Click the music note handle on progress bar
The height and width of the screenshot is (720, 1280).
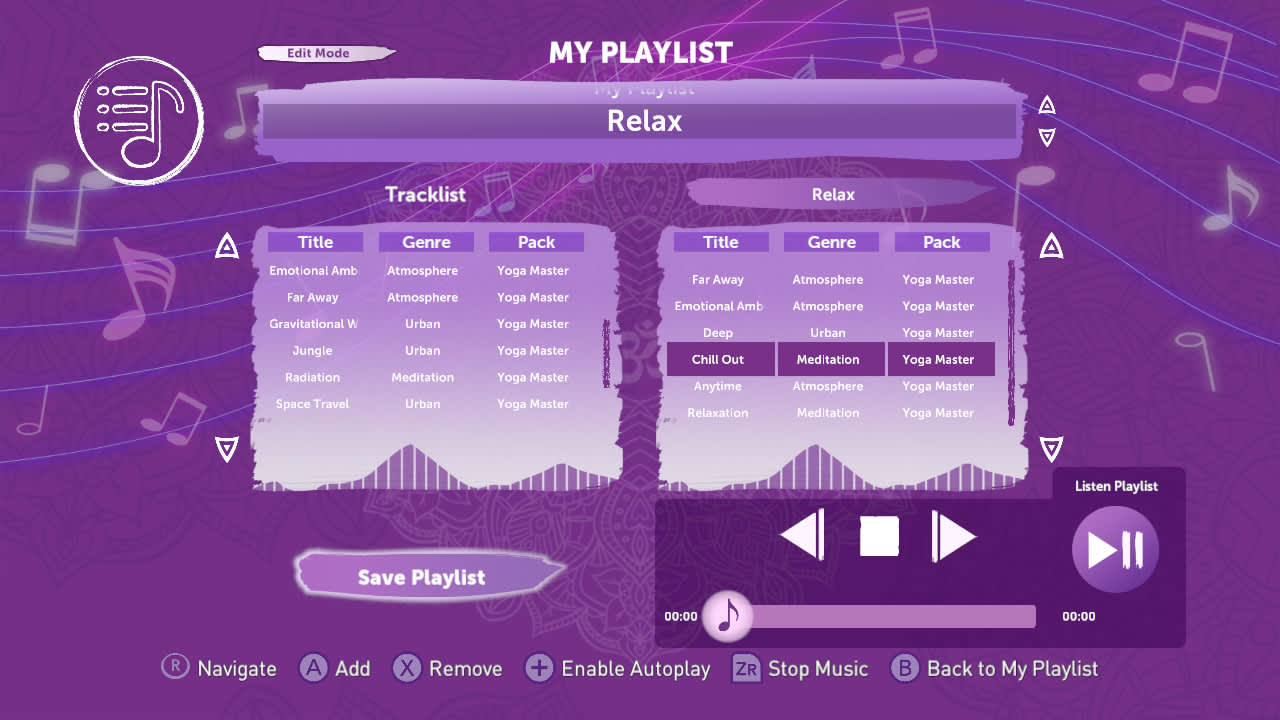[x=727, y=615]
